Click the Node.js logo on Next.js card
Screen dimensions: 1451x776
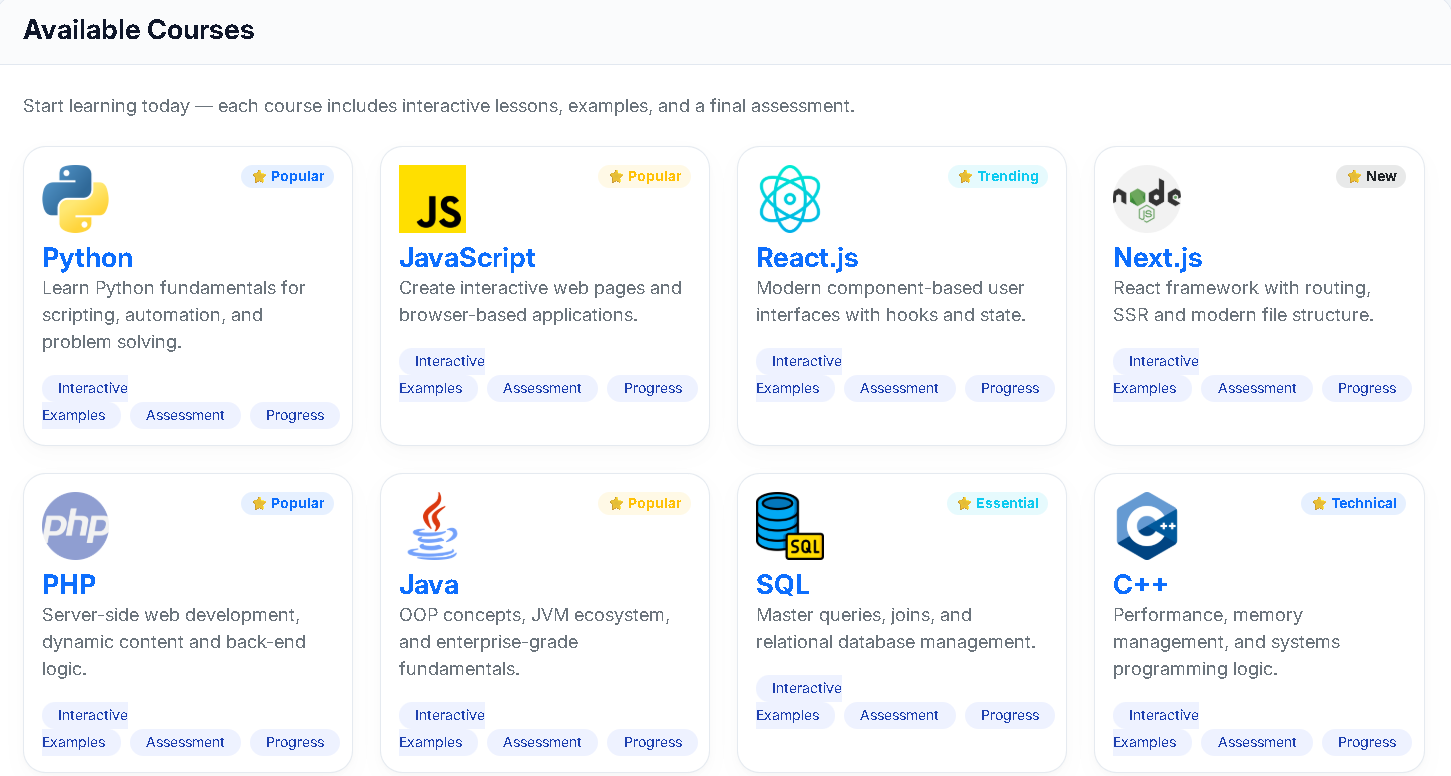pyautogui.click(x=1146, y=199)
